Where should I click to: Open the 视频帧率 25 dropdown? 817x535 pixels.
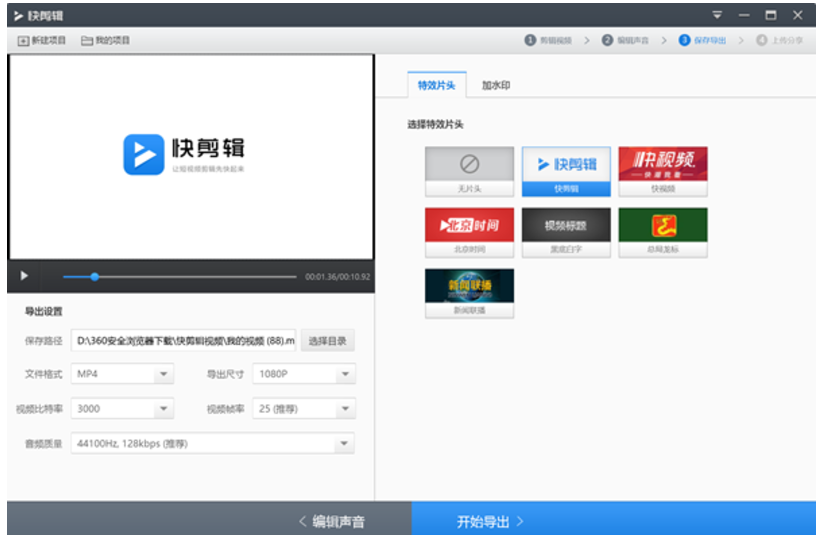[x=304, y=408]
